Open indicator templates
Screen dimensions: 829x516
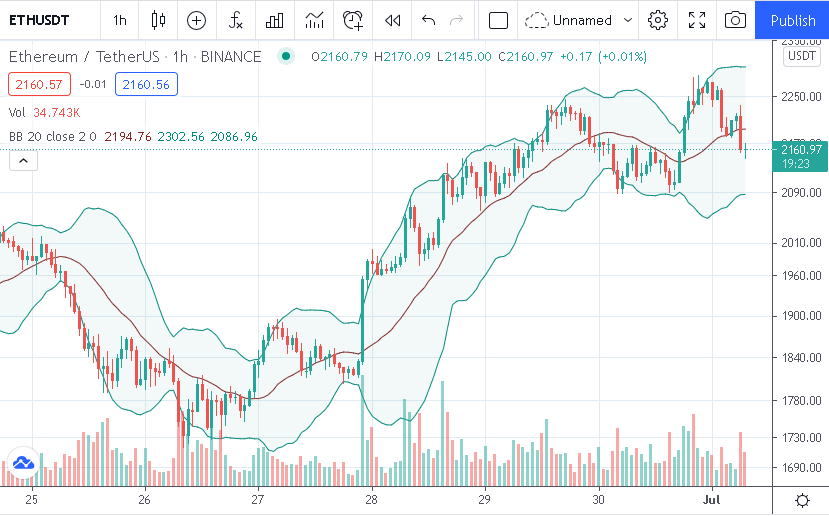(314, 20)
